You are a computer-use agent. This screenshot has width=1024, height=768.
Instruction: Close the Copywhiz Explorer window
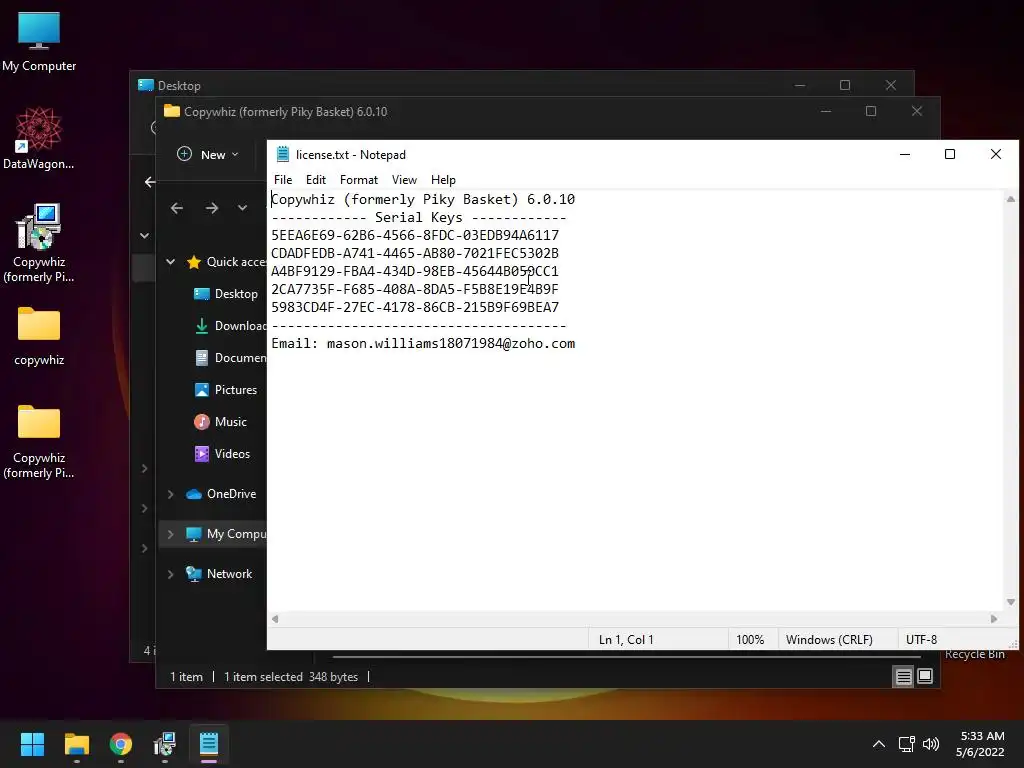point(917,111)
